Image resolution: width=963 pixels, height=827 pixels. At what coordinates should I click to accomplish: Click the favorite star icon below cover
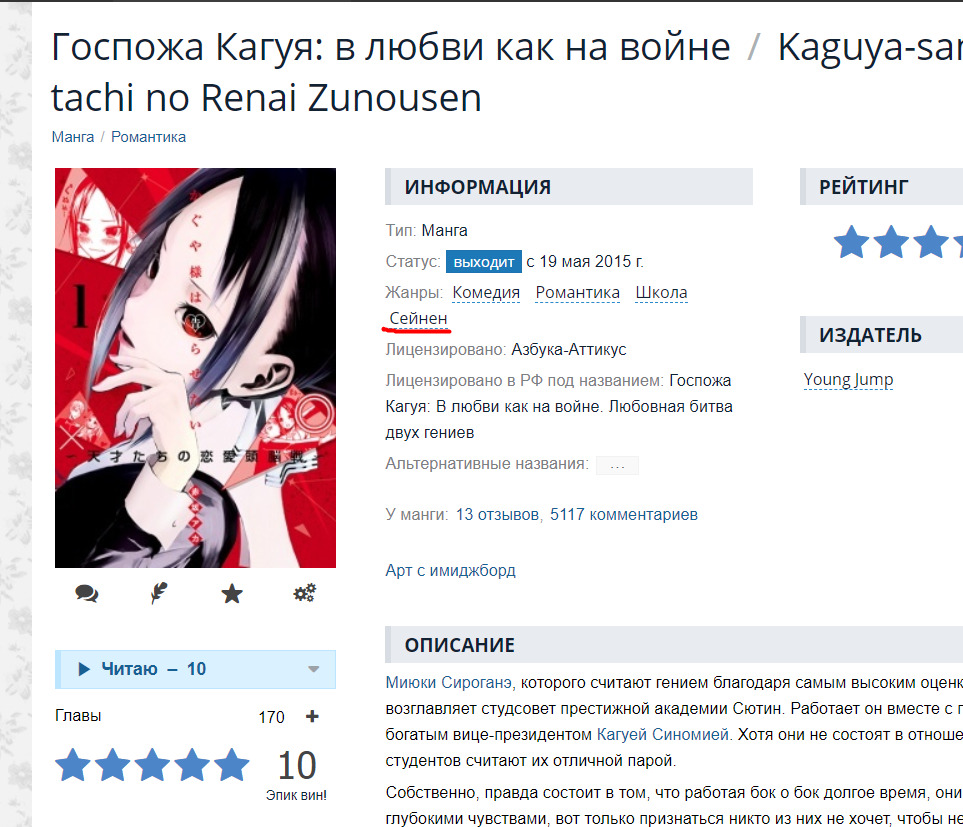click(232, 594)
